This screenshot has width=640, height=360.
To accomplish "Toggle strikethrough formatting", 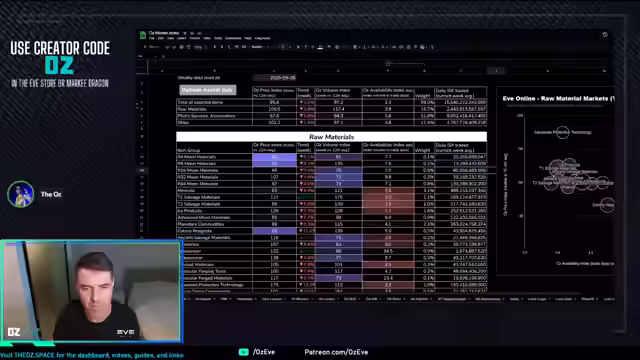I will tap(313, 47).
